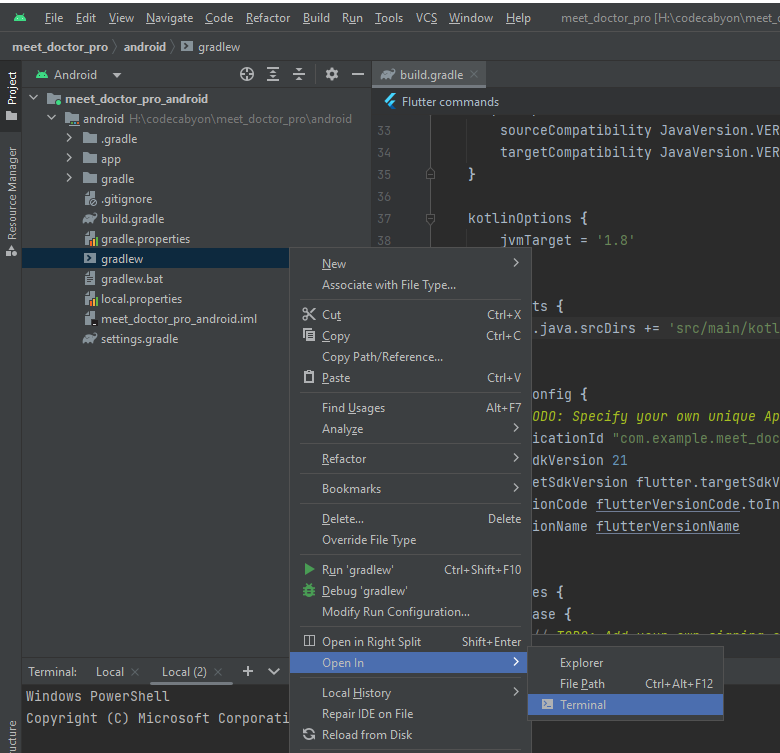Image resolution: width=780 pixels, height=753 pixels.
Task: Open Project panel settings gear
Action: pos(332,74)
